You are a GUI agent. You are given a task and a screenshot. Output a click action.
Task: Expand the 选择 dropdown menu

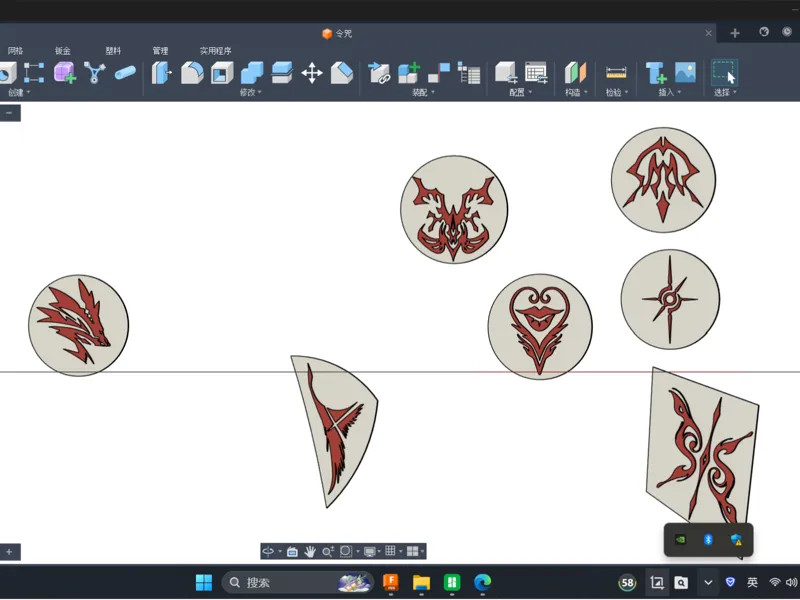pyautogui.click(x=725, y=92)
